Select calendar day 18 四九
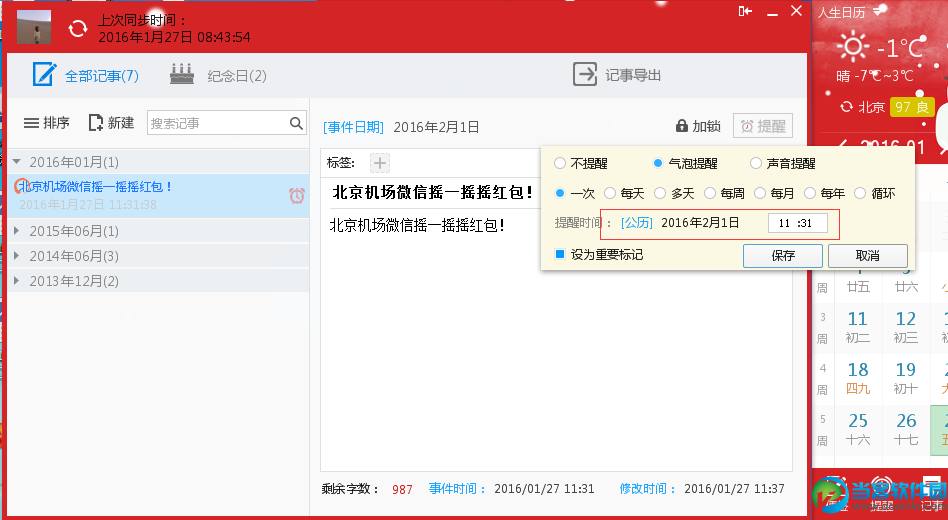 click(x=857, y=378)
